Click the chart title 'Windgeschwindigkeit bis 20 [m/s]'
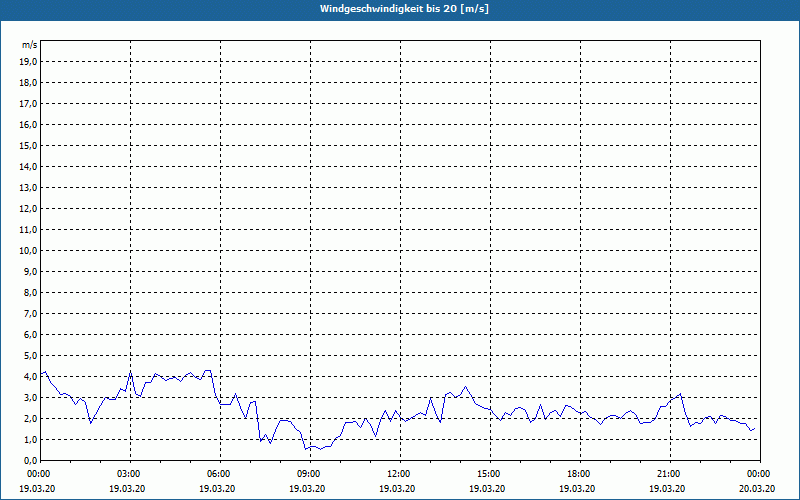 pos(404,9)
